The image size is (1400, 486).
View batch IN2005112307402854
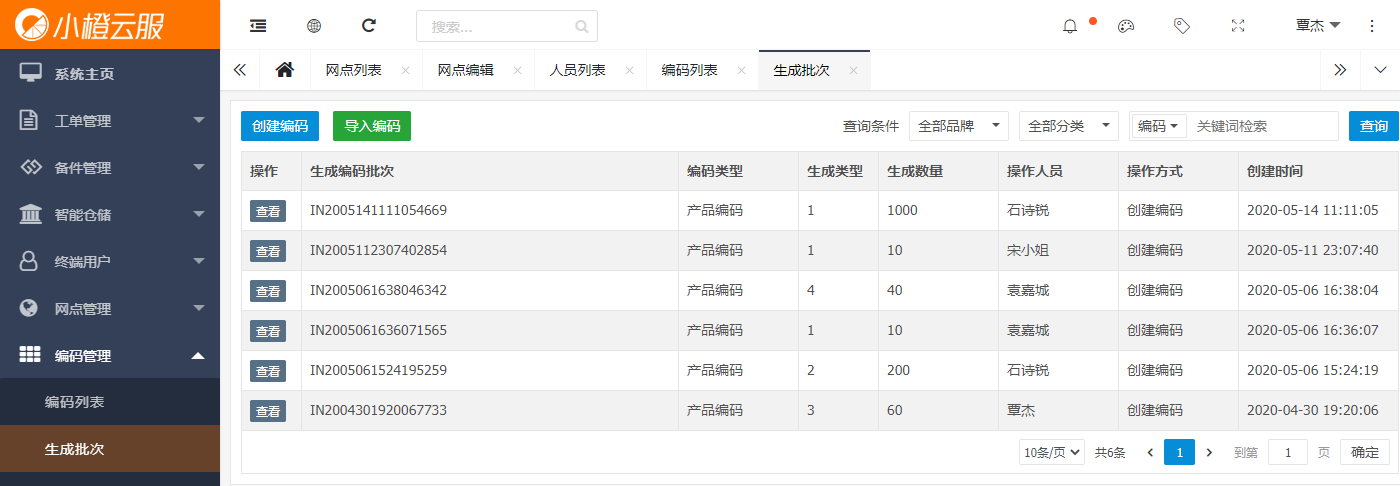[x=268, y=251]
